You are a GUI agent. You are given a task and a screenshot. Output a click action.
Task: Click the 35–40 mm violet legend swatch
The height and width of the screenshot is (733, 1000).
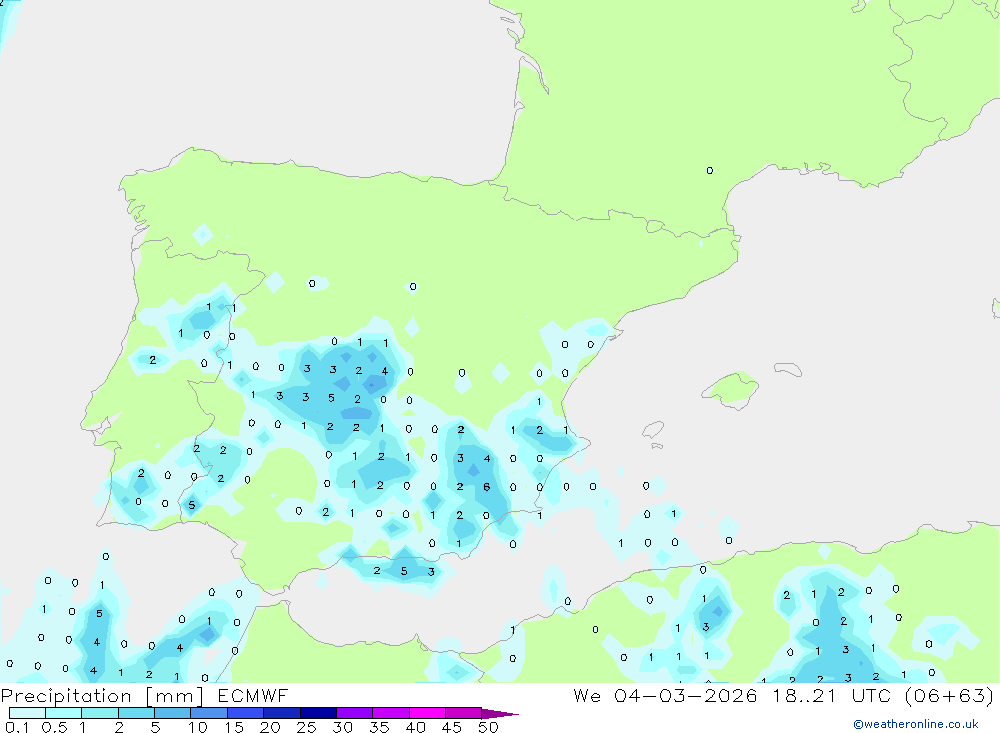[390, 713]
